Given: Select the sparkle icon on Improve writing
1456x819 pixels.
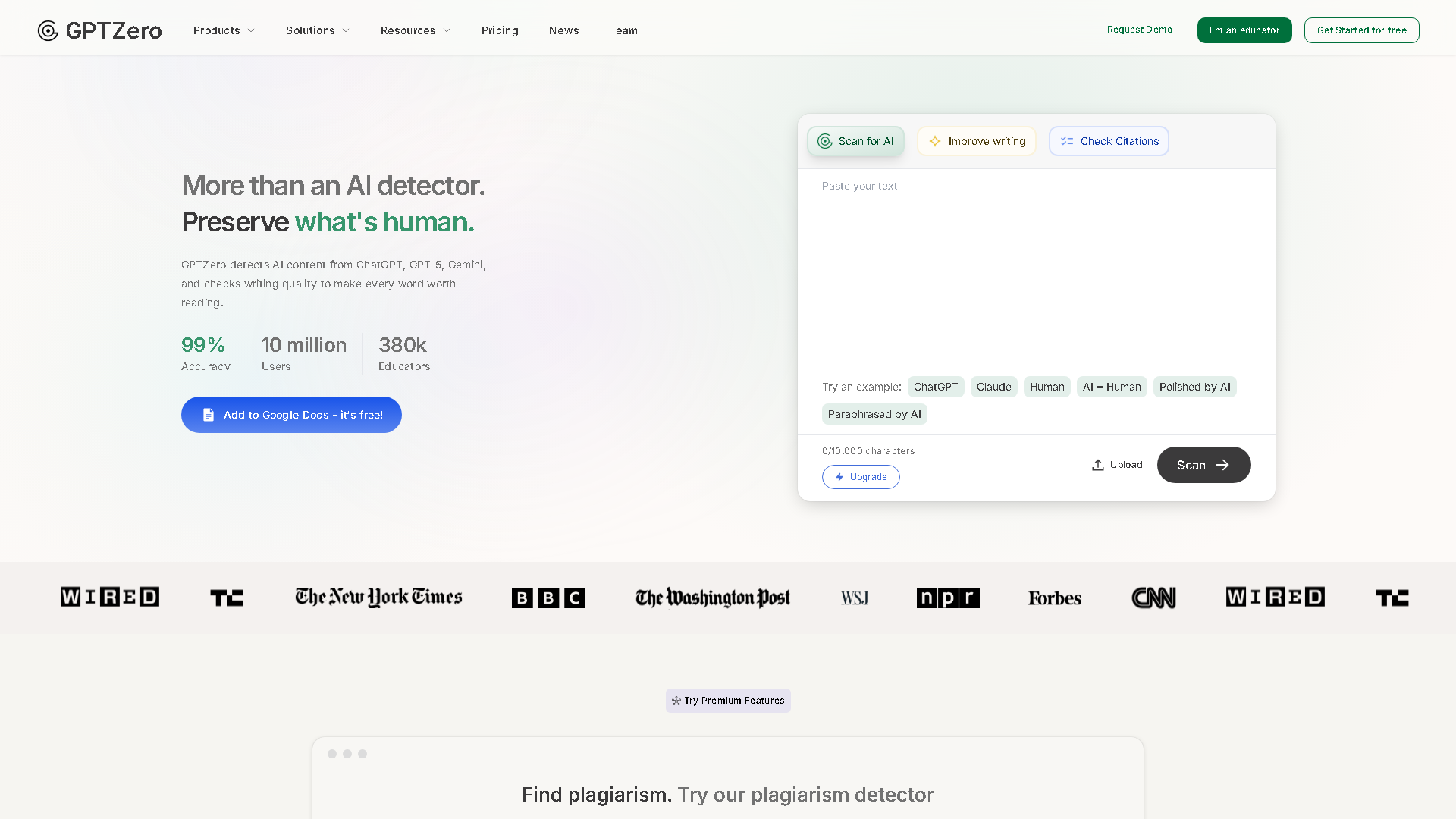Looking at the screenshot, I should click(x=935, y=141).
